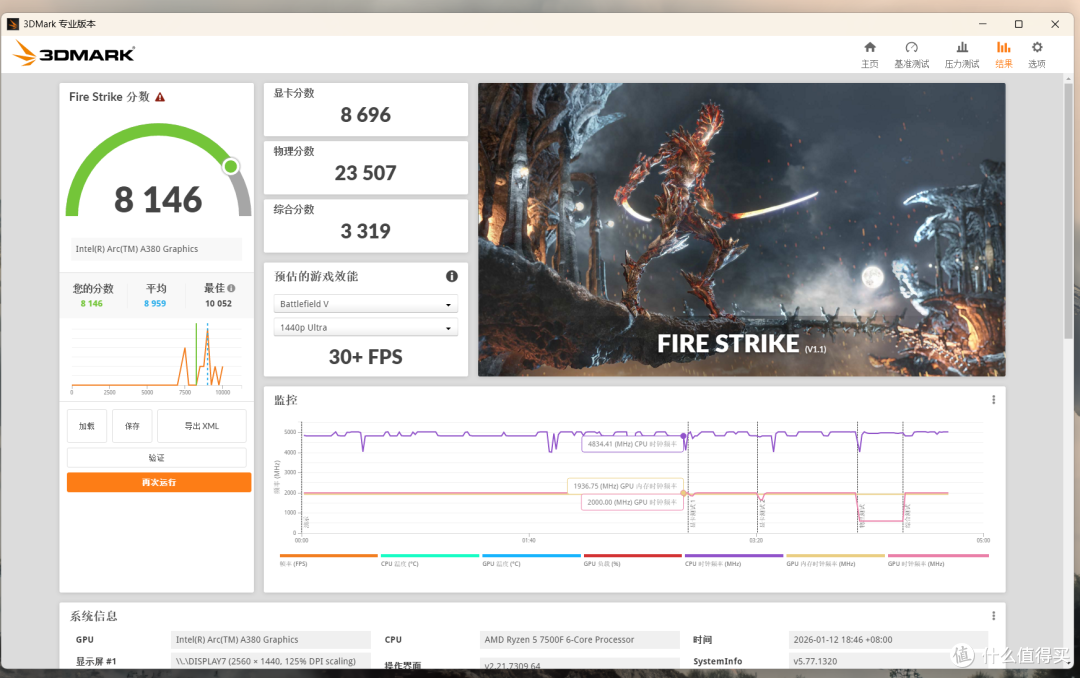
Task: Click the 显卡分数 8 696 score card
Action: click(x=366, y=110)
